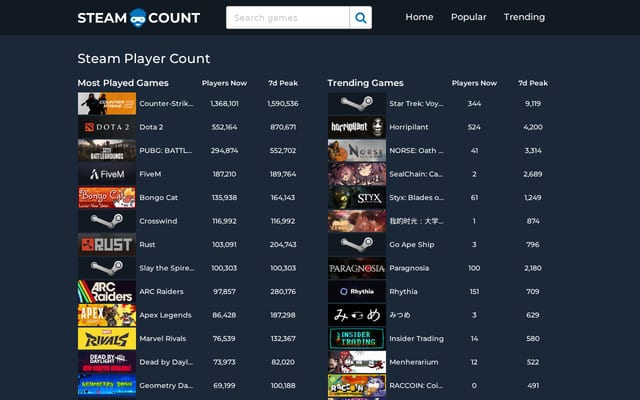Viewport: 640px width, 400px height.
Task: Open the Paragnosia thumbnail
Action: (357, 268)
